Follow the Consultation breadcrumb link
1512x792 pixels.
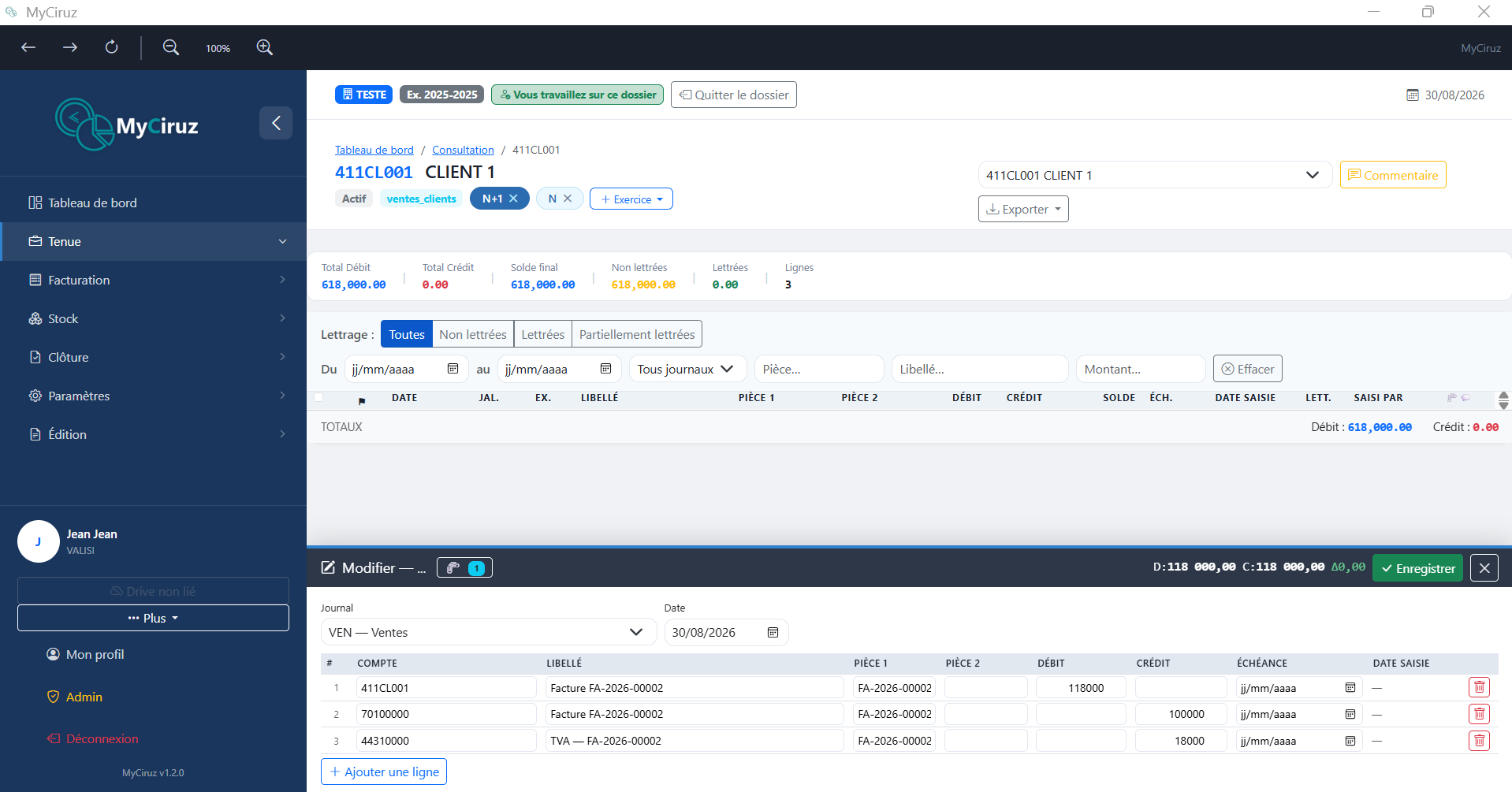click(x=463, y=150)
